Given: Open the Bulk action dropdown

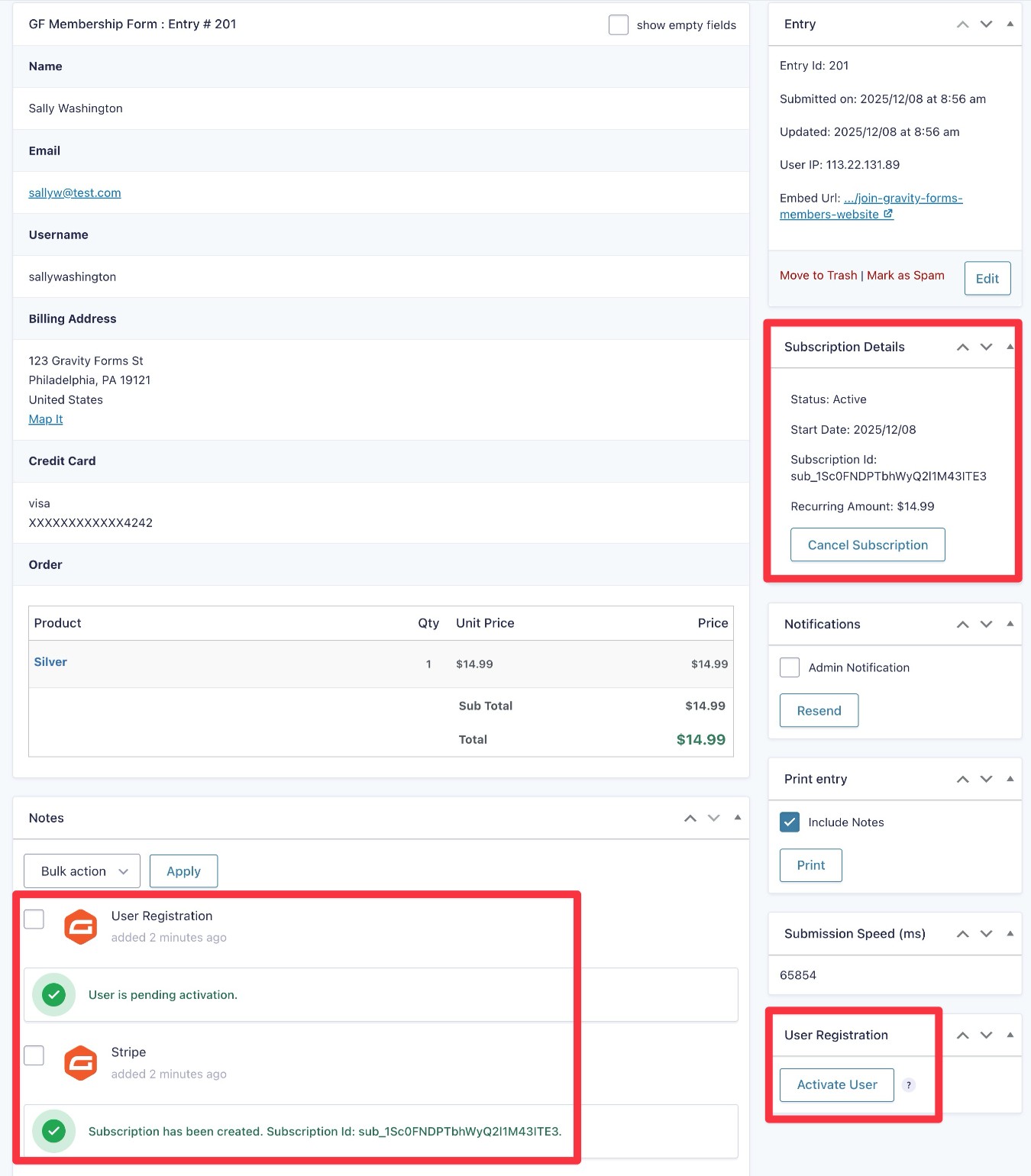Looking at the screenshot, I should (x=82, y=871).
